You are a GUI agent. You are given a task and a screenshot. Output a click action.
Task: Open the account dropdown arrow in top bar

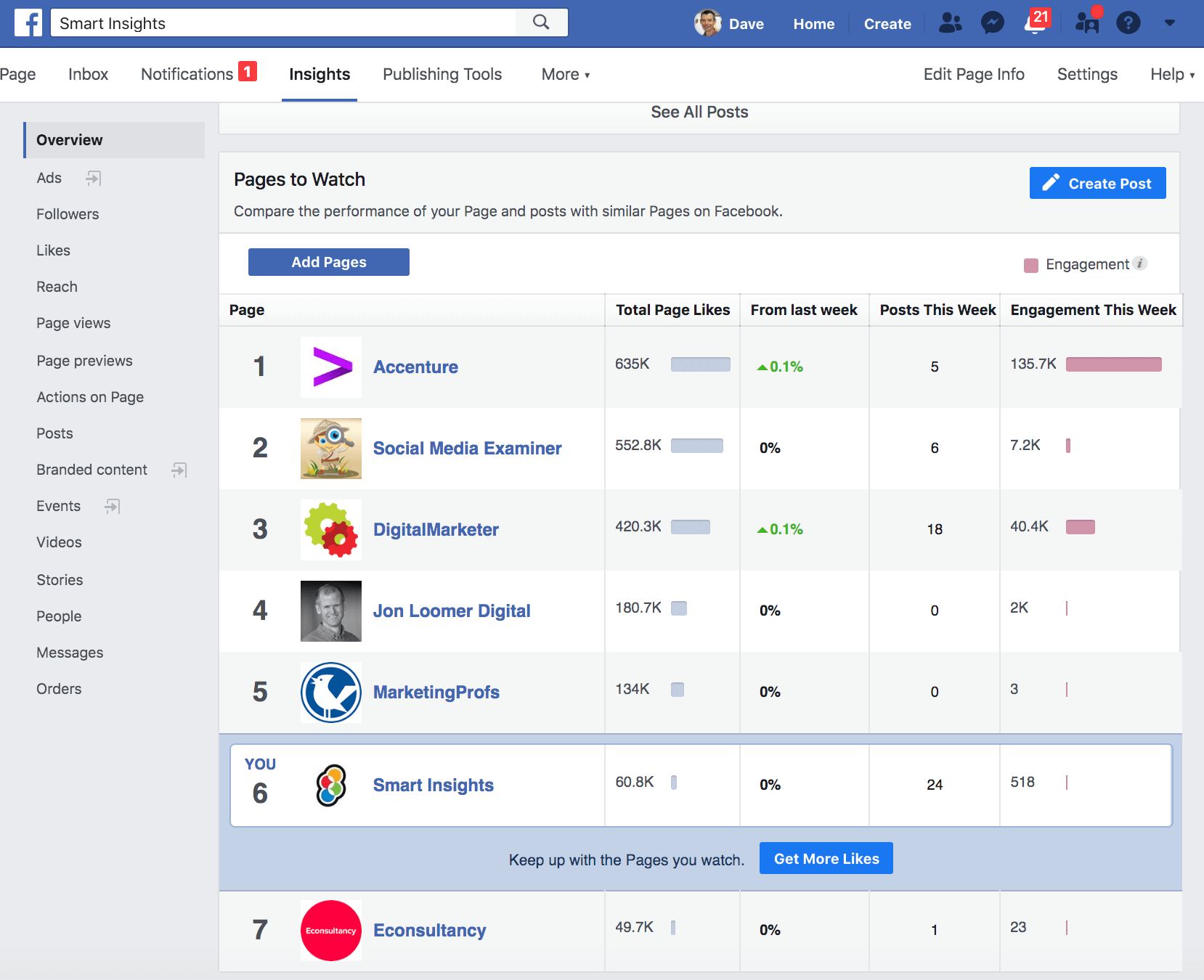pos(1169,23)
